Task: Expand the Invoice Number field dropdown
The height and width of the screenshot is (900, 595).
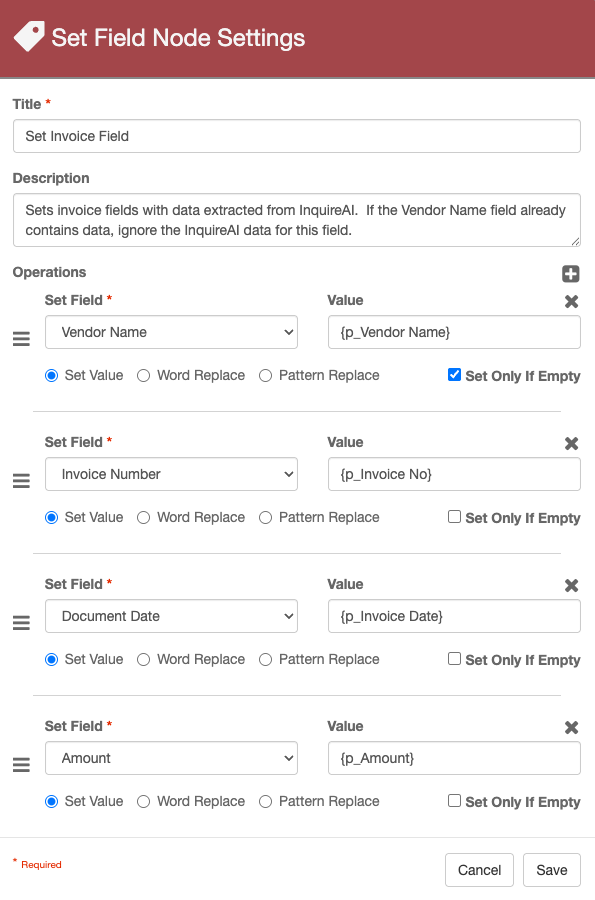Action: (172, 474)
